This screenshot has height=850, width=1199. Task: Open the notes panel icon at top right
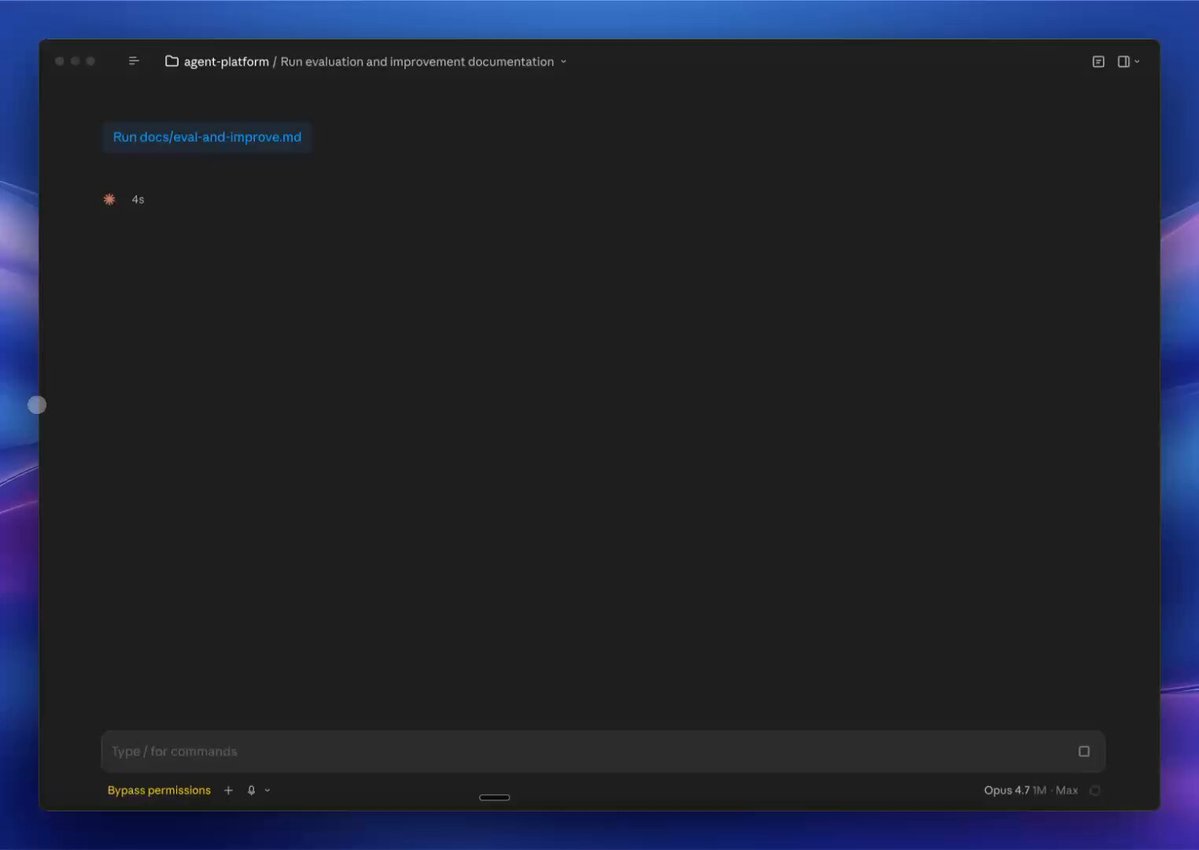[1098, 62]
